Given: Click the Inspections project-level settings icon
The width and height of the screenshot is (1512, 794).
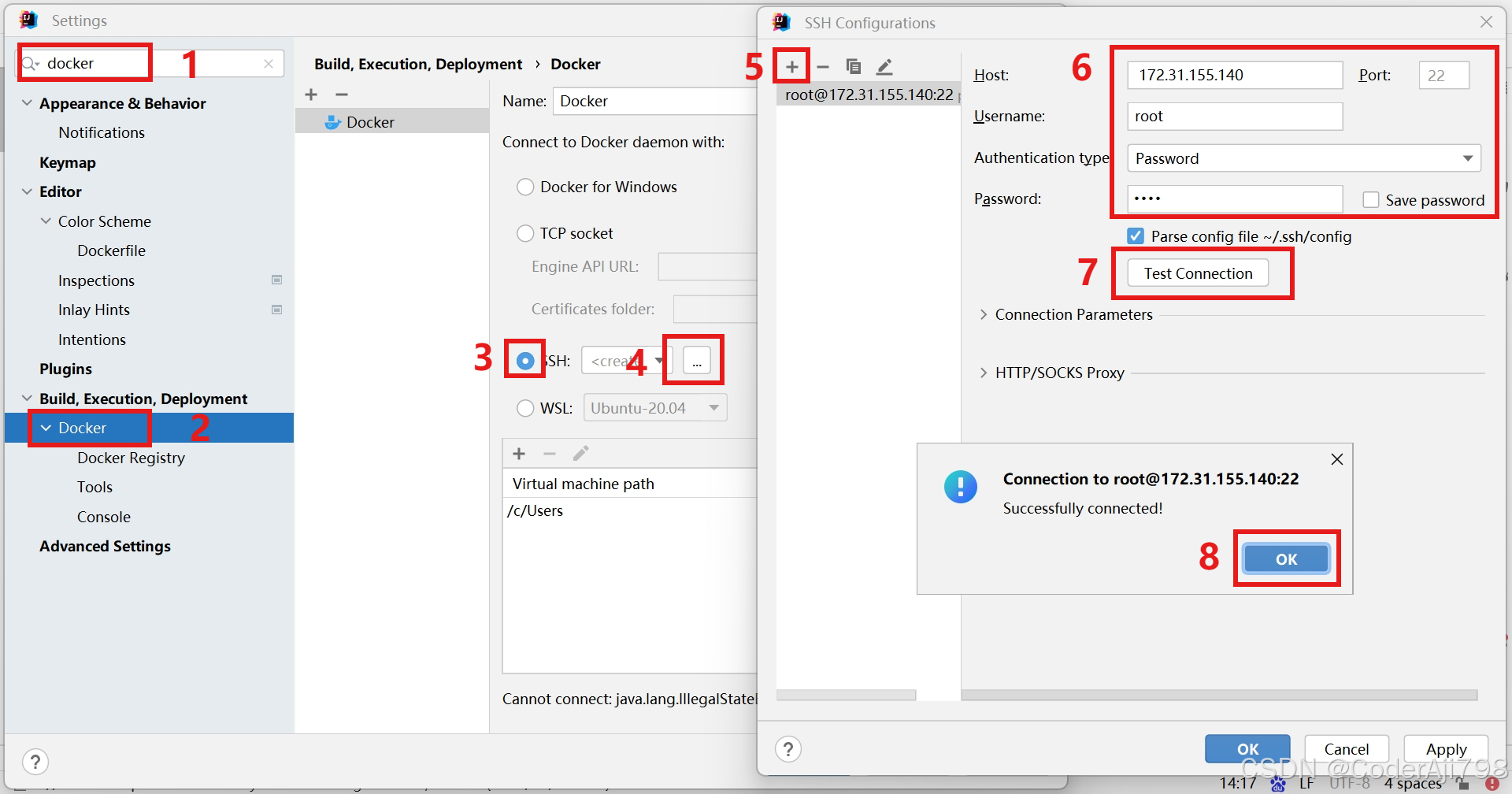Looking at the screenshot, I should tap(277, 280).
